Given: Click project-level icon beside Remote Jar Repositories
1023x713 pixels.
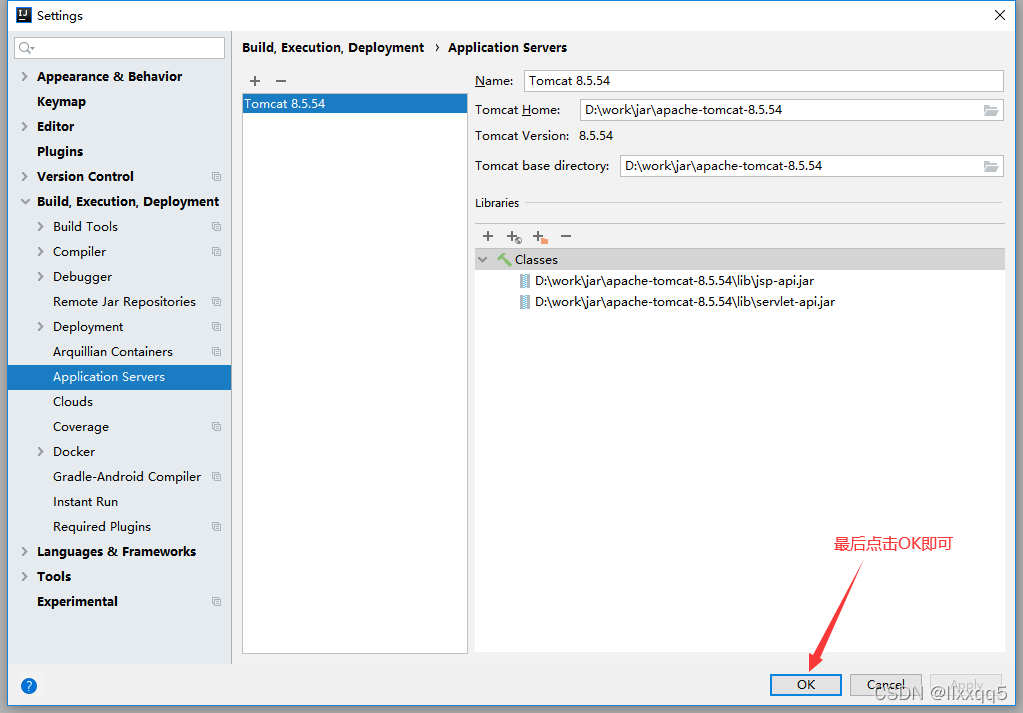Looking at the screenshot, I should [x=217, y=301].
